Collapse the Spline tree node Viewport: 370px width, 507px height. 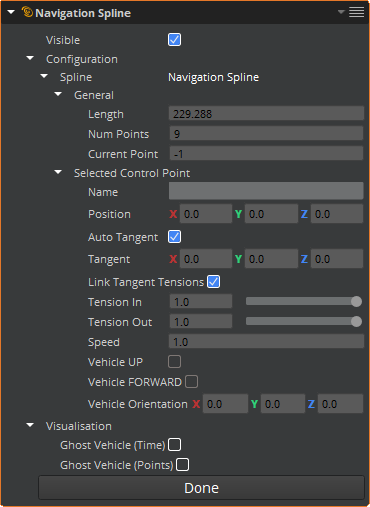pos(44,76)
